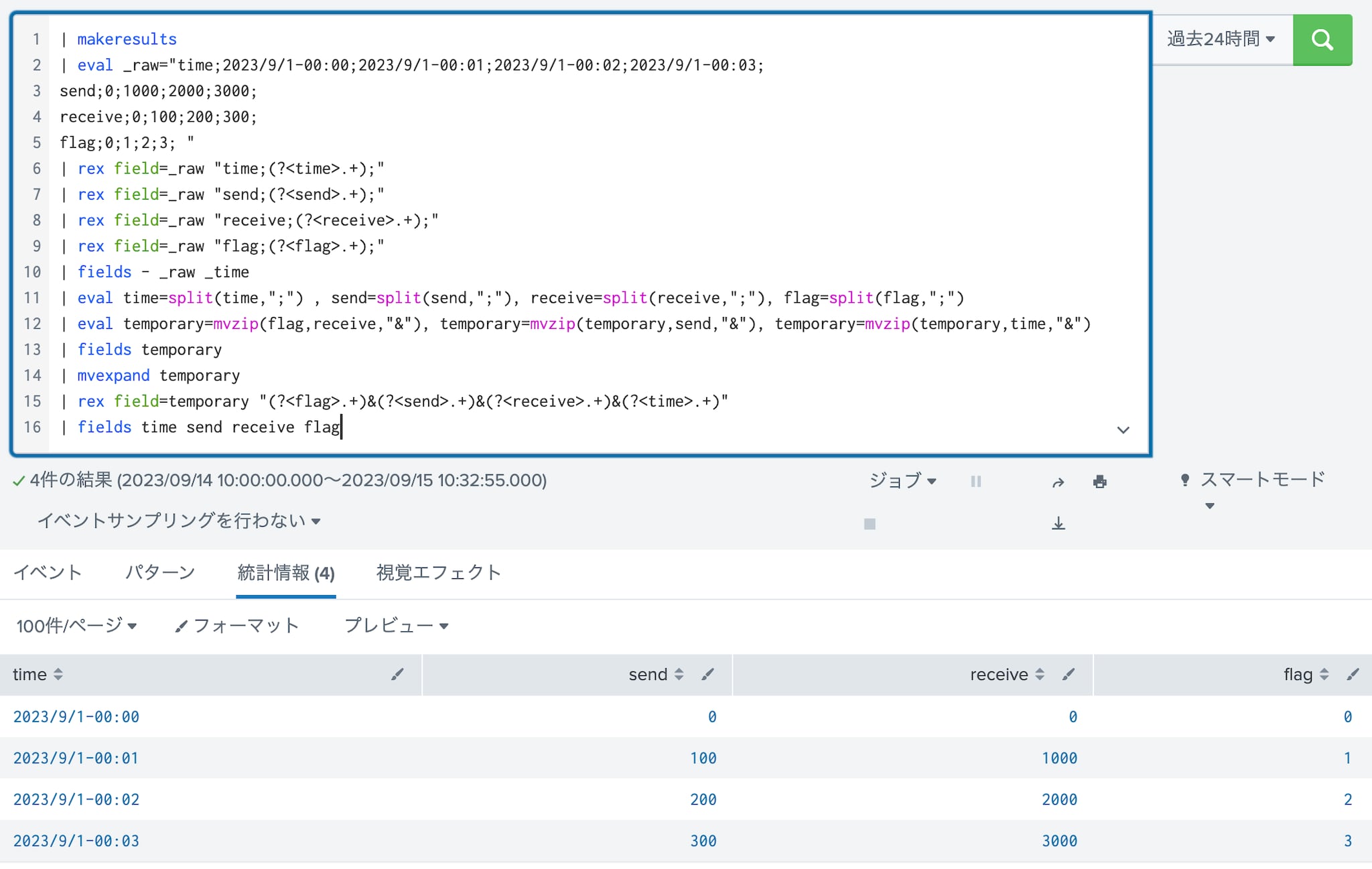Sort by the flag column arrows
This screenshot has height=869, width=1372.
1324,675
